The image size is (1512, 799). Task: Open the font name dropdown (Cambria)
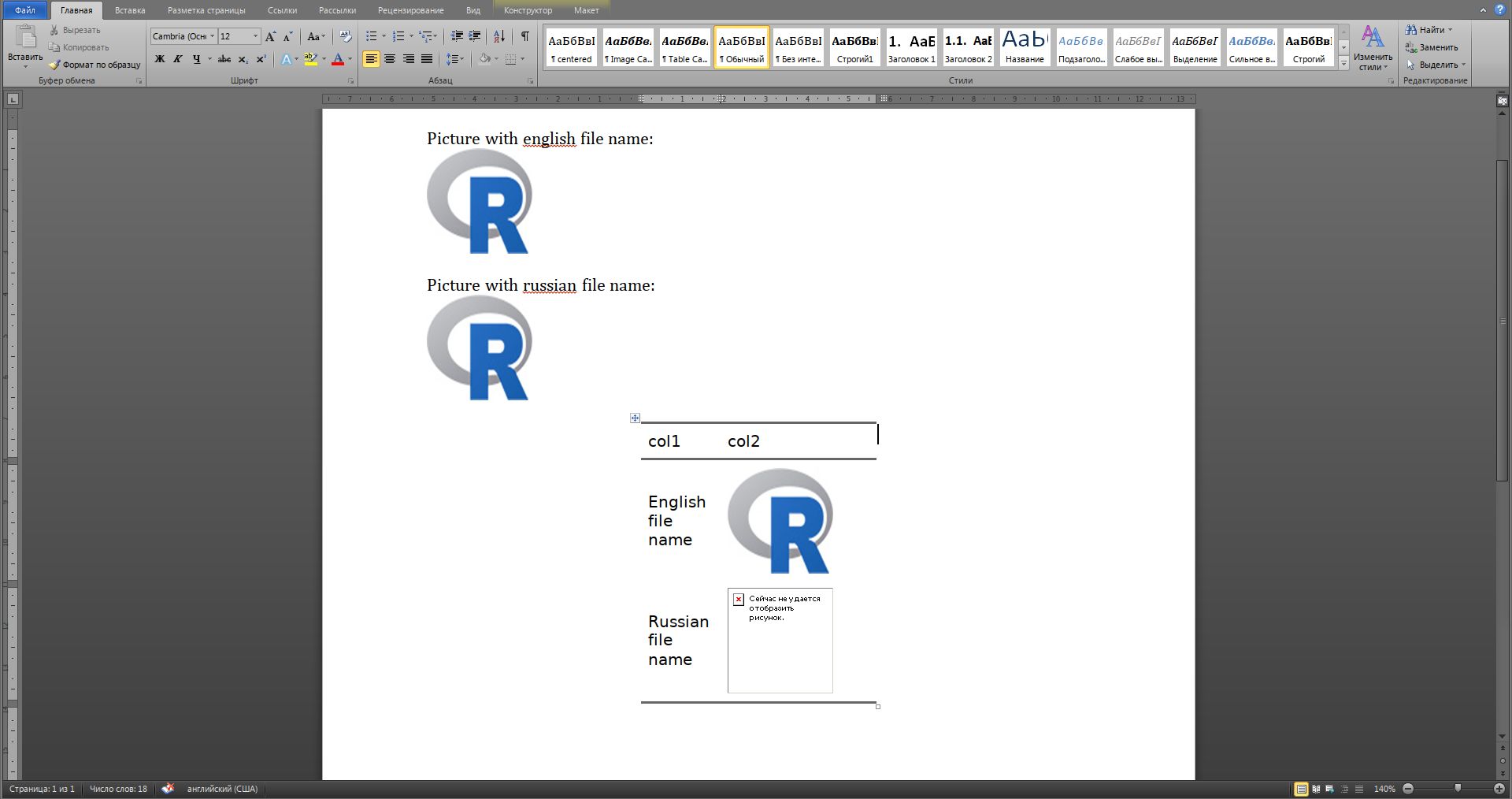(212, 36)
